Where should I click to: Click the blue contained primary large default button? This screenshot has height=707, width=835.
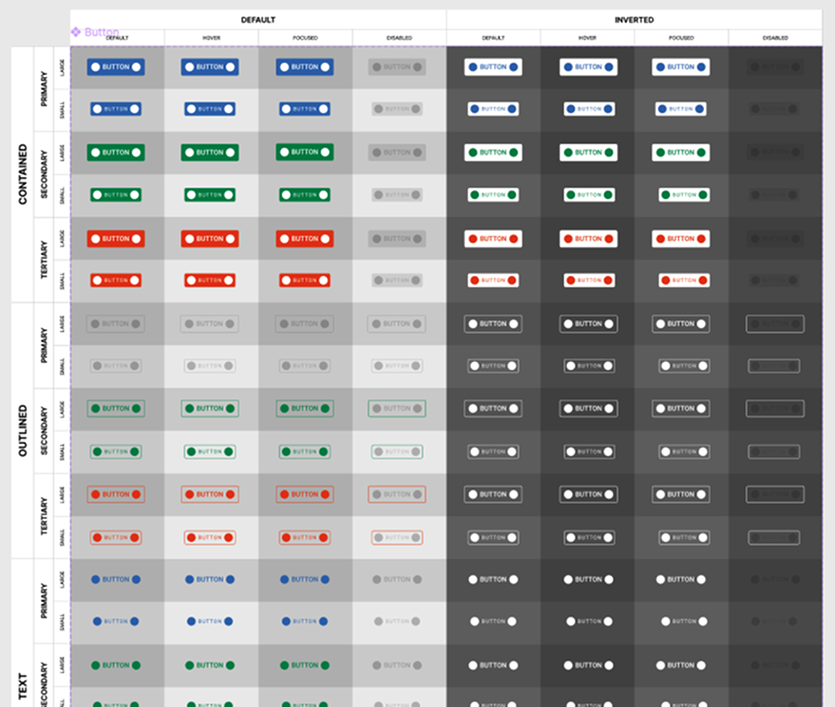click(117, 66)
